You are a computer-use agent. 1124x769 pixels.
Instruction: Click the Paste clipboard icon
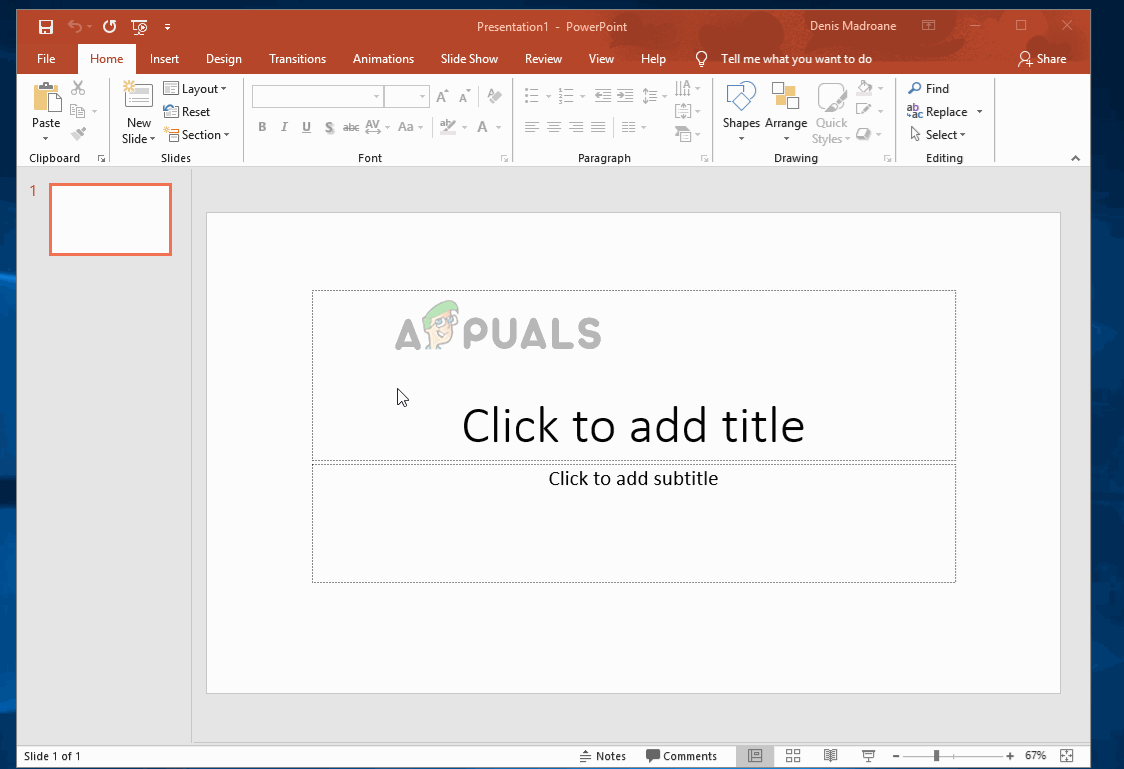[x=46, y=99]
